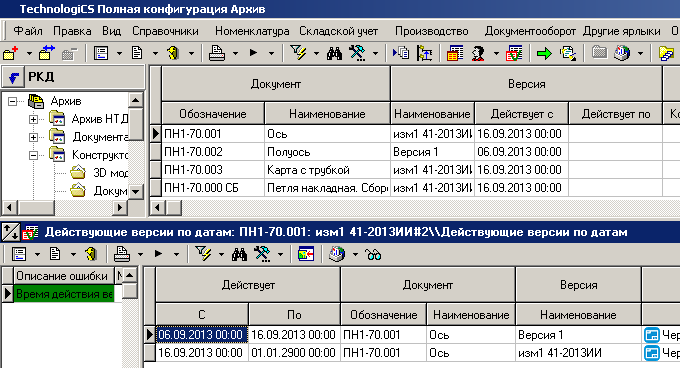
Task: Click the РКД back arrow button
Action: [x=13, y=78]
